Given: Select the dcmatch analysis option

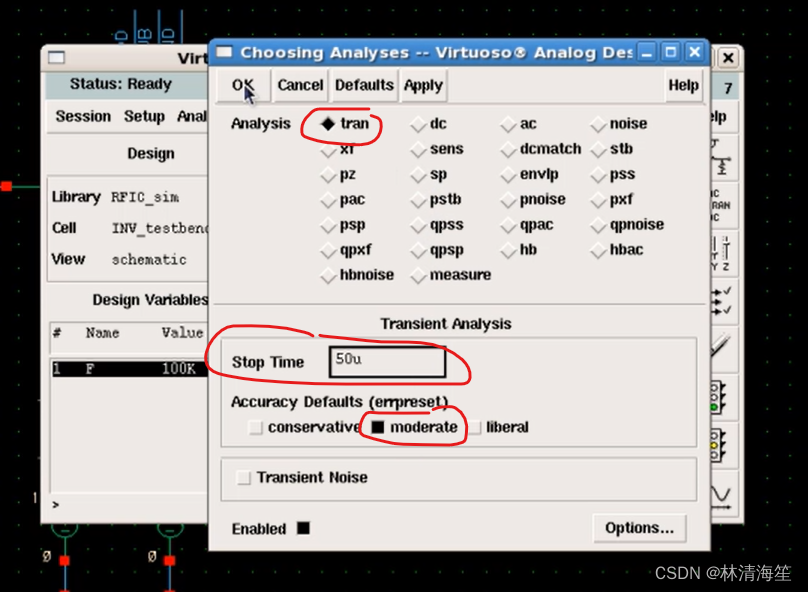Looking at the screenshot, I should pyautogui.click(x=508, y=149).
